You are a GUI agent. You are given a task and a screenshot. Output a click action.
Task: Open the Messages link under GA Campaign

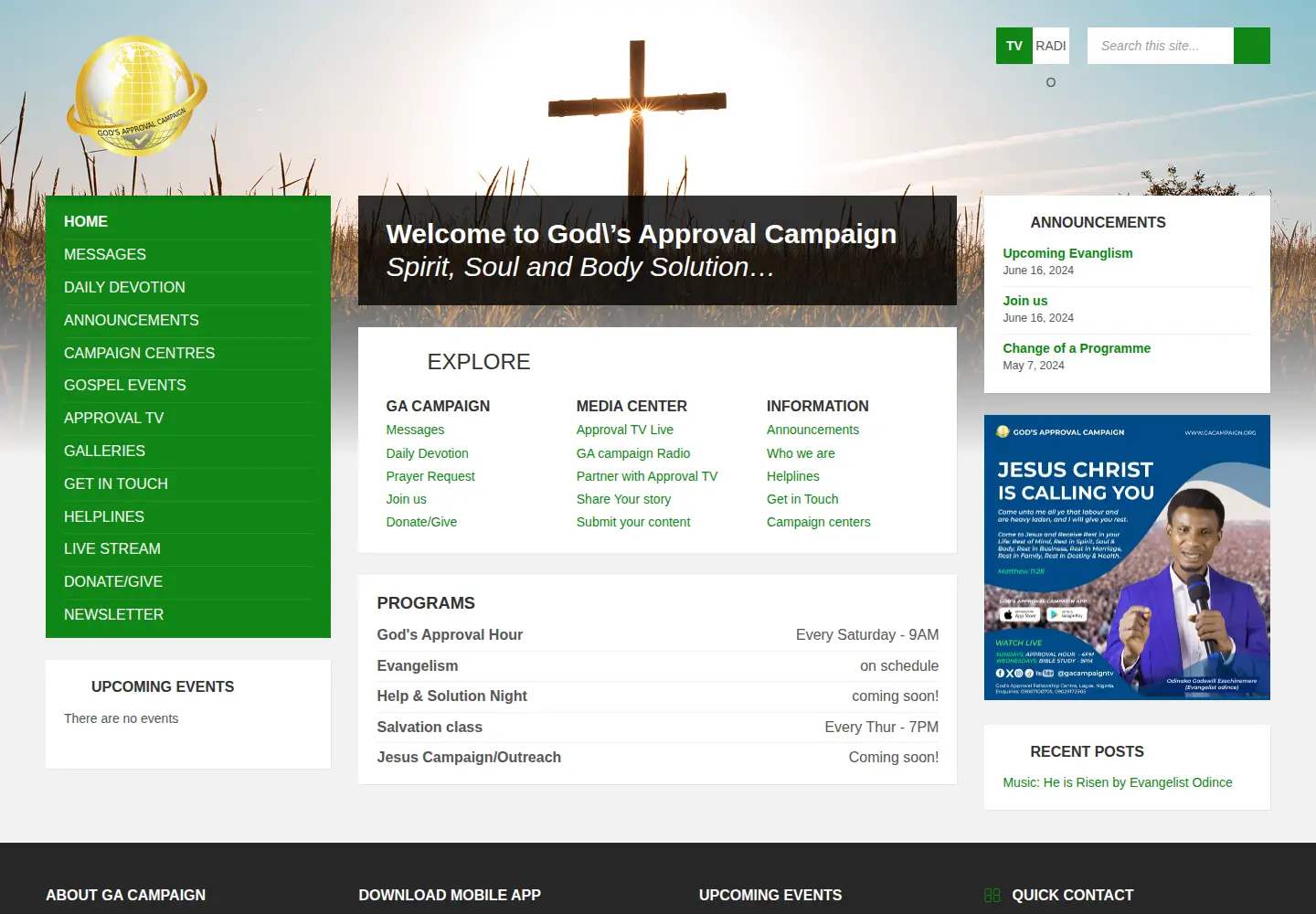tap(415, 430)
